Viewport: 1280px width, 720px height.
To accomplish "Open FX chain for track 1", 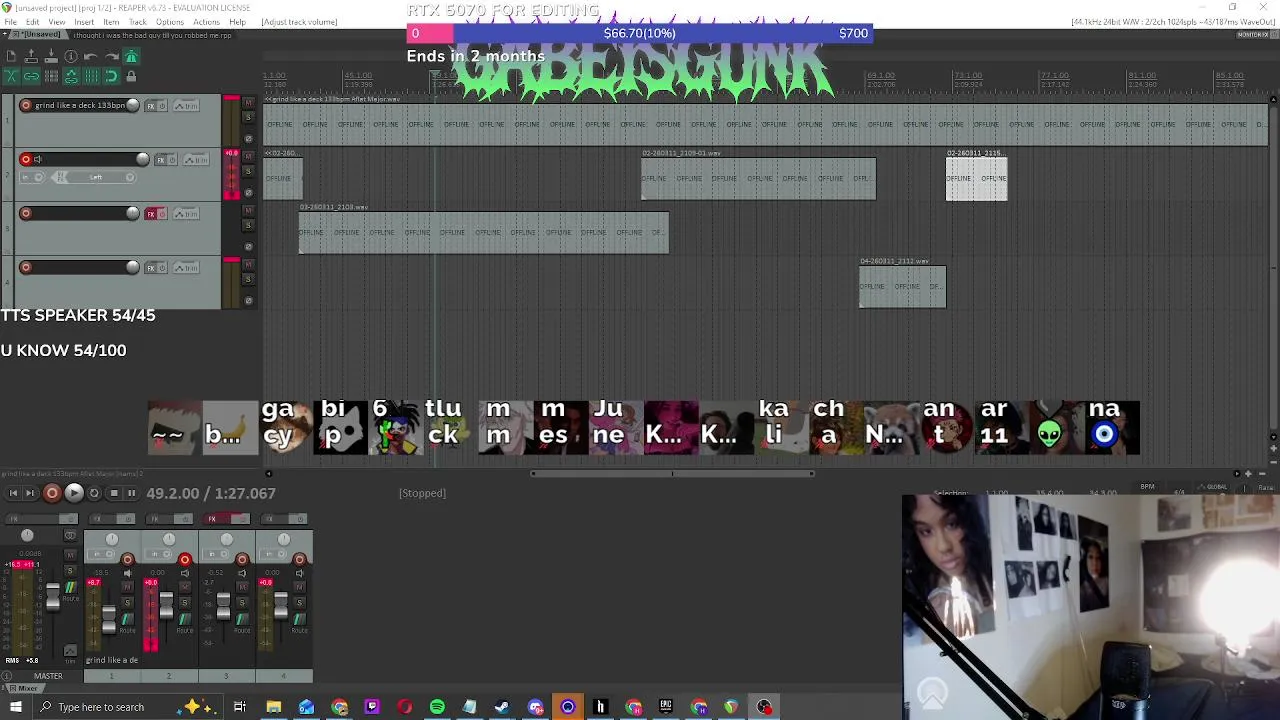I will (x=151, y=106).
